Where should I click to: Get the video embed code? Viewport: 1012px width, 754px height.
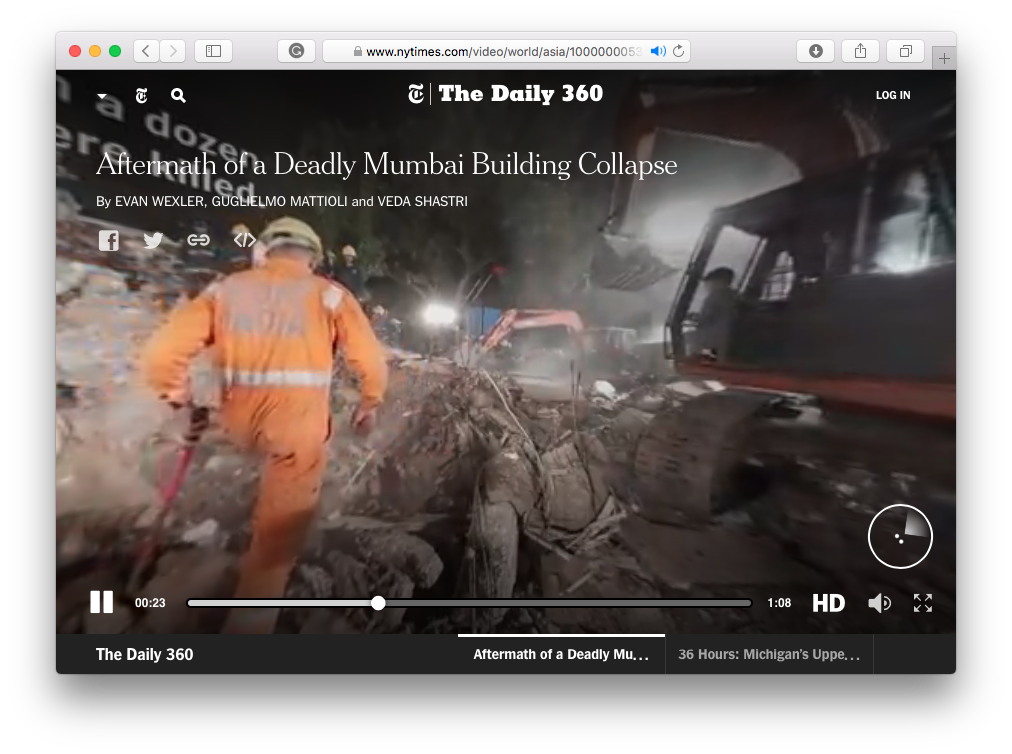point(245,240)
